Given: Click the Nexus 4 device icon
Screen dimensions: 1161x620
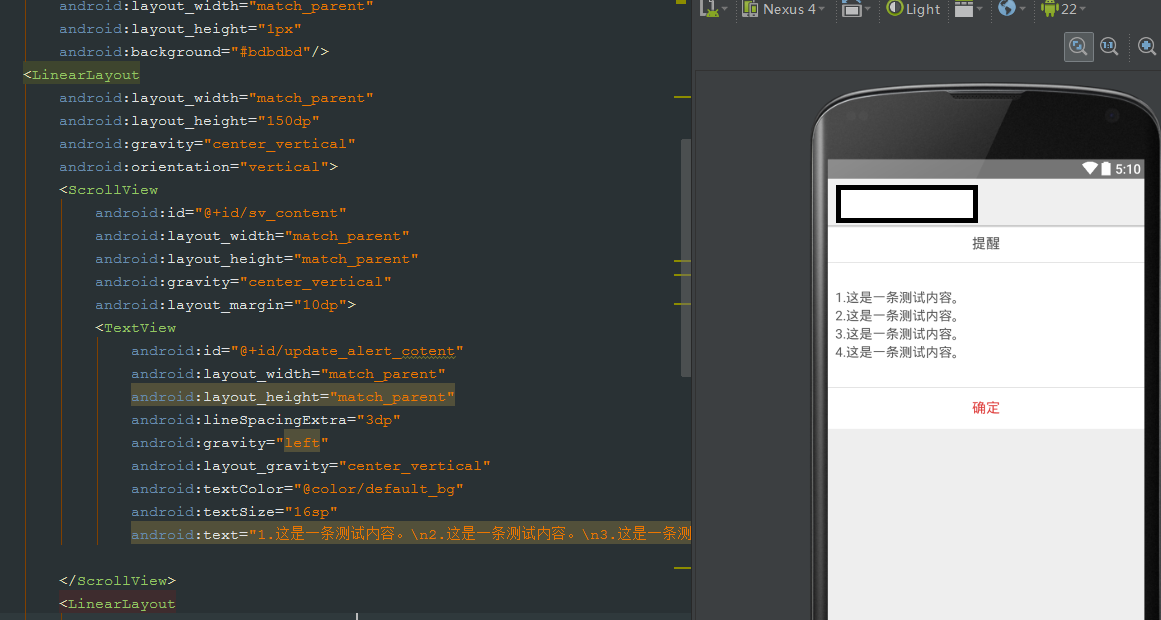Looking at the screenshot, I should 750,9.
